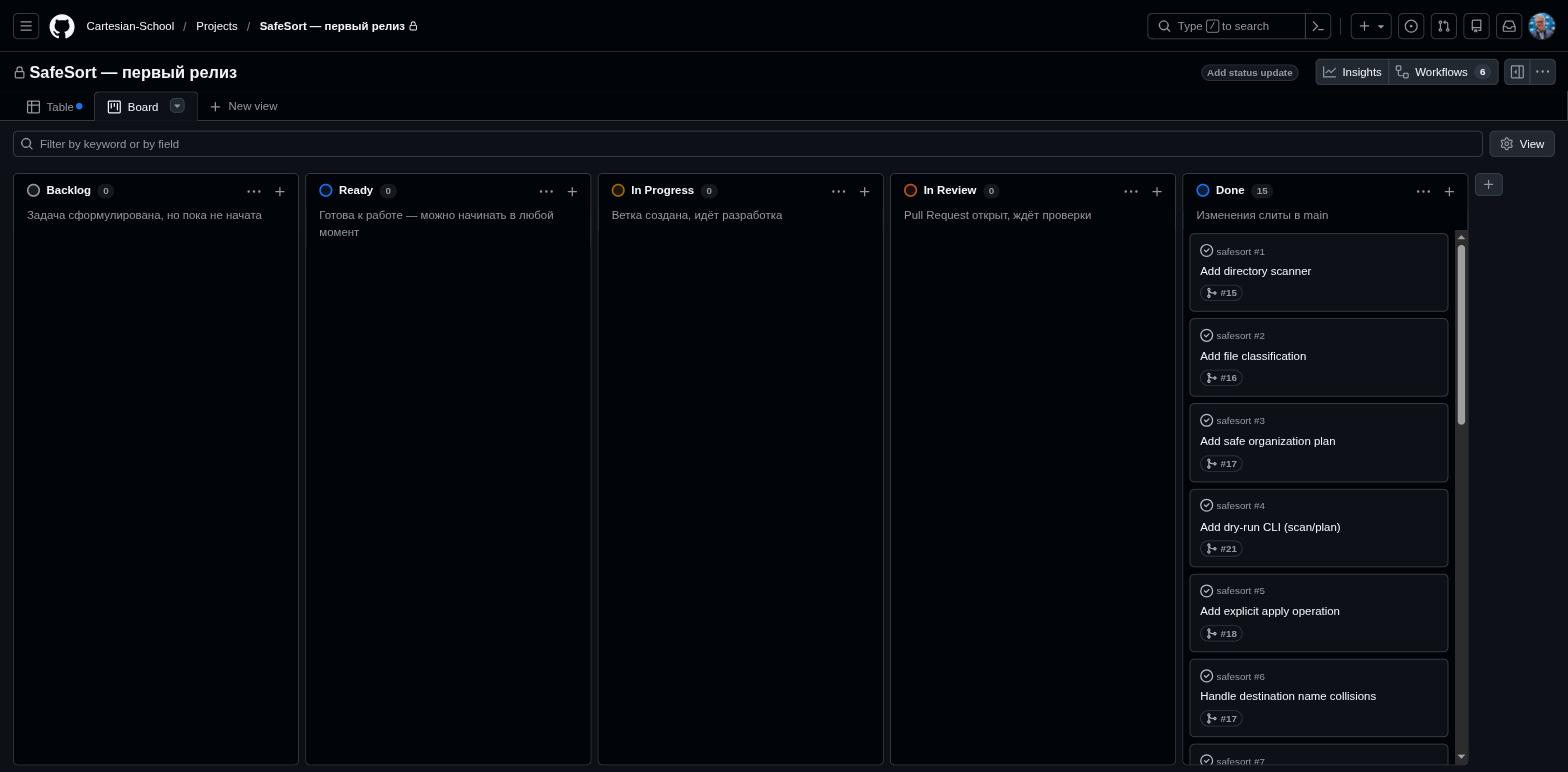Open card Add safe organization plan
1568x772 pixels.
tap(1267, 441)
